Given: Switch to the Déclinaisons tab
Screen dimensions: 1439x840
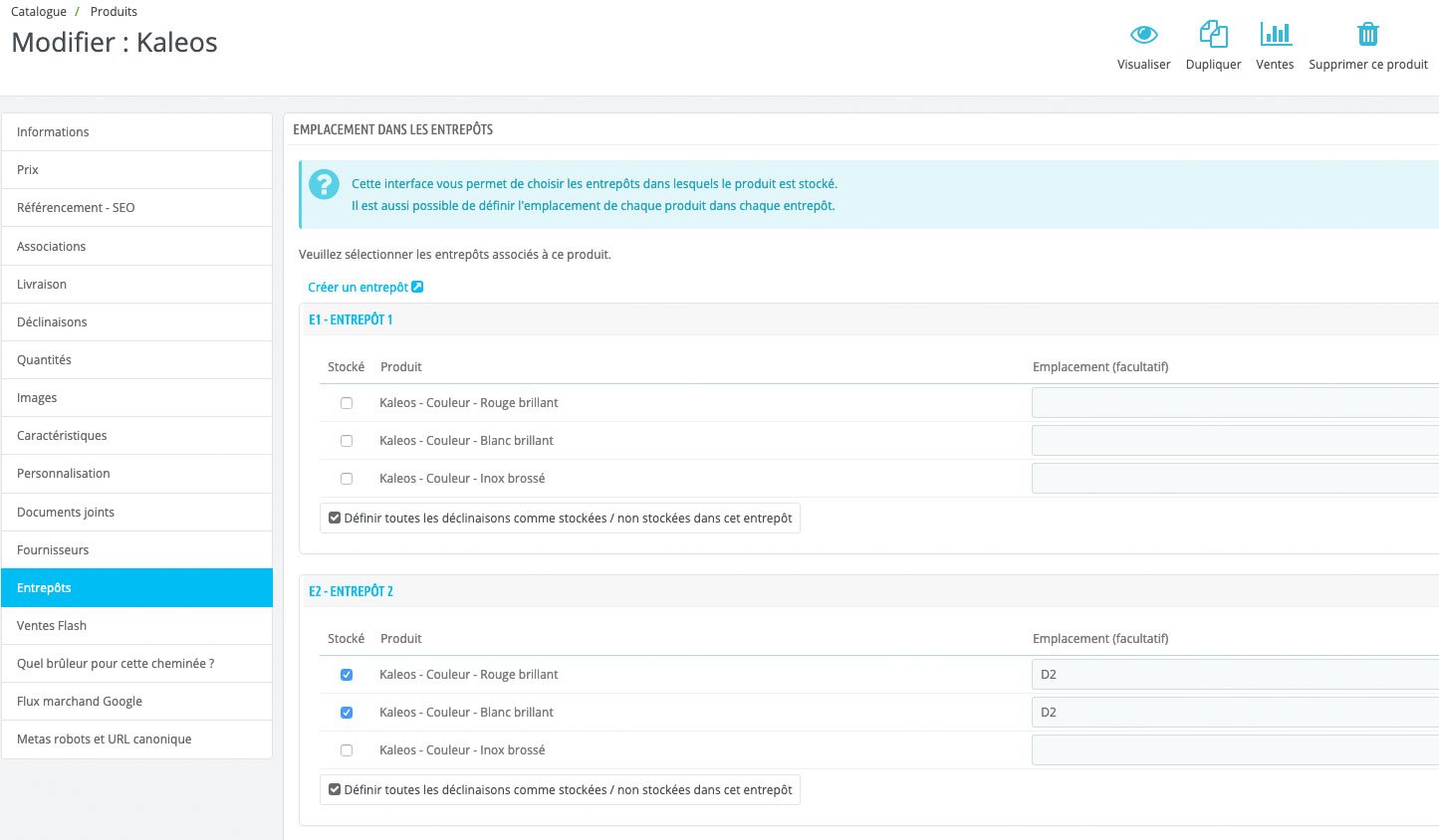Looking at the screenshot, I should coord(136,322).
